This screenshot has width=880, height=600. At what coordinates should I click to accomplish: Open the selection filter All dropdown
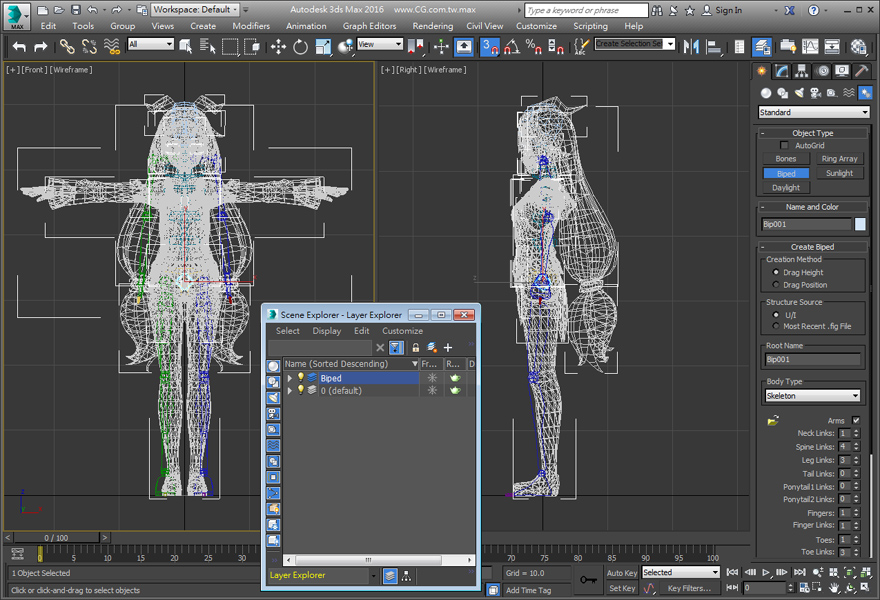point(150,44)
